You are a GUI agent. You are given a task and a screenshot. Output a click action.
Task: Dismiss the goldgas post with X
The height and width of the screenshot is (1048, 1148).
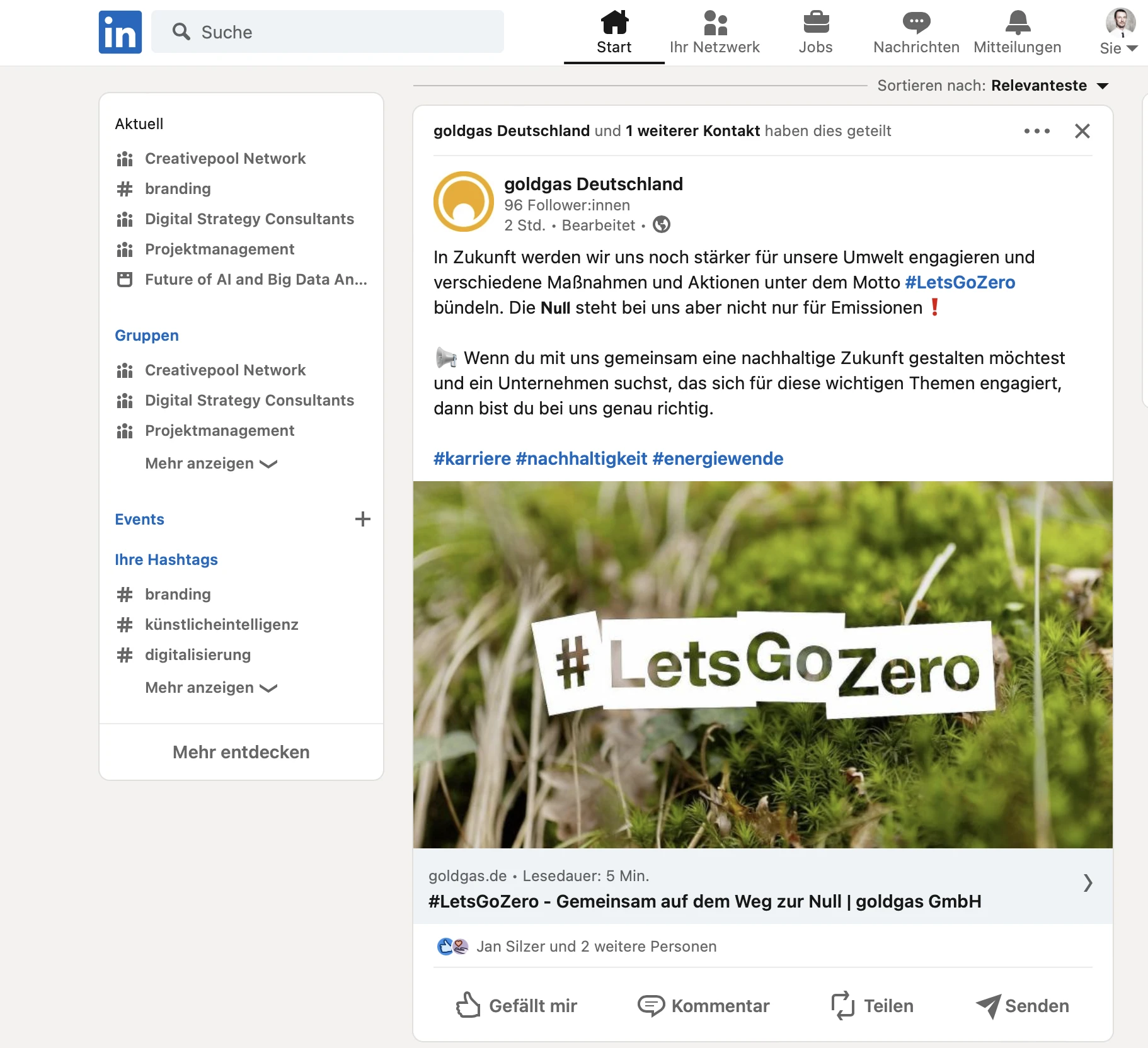pos(1082,131)
